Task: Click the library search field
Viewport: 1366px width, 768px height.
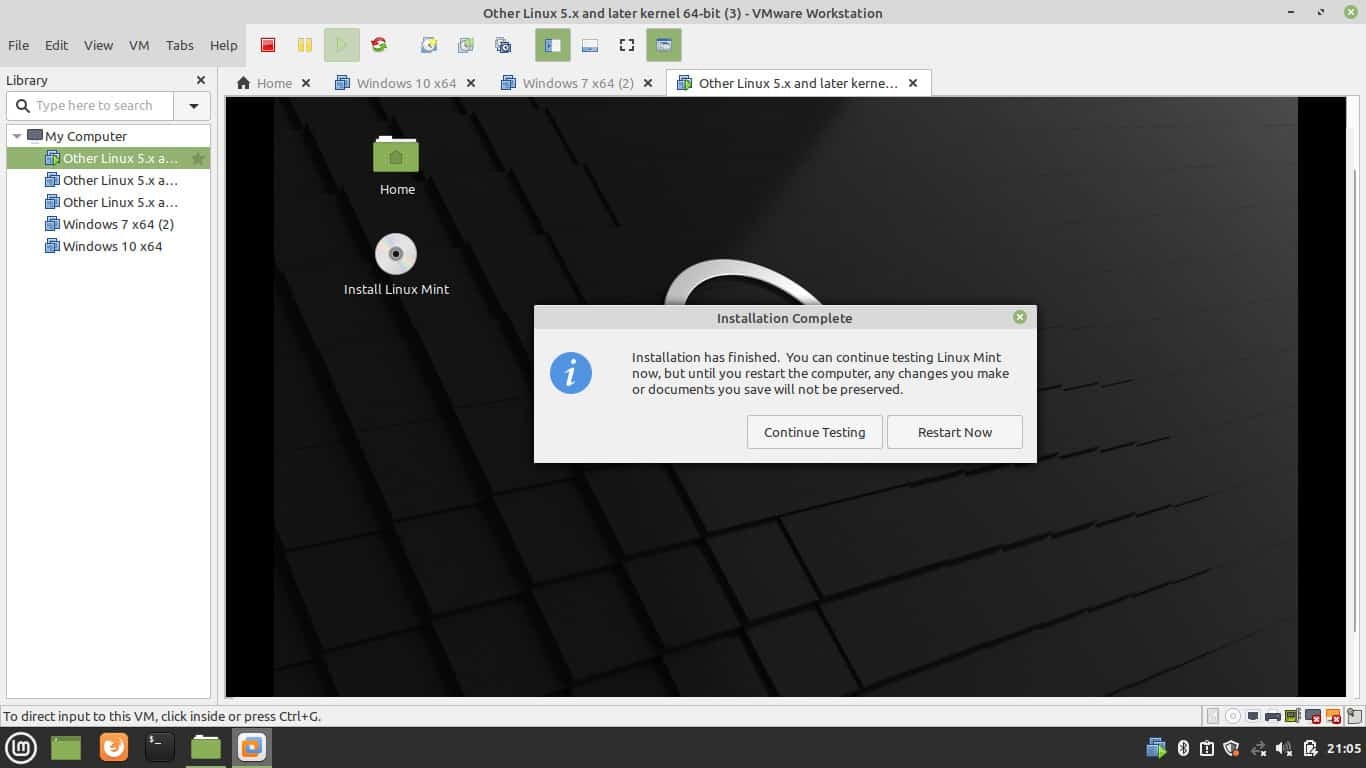Action: pos(91,105)
